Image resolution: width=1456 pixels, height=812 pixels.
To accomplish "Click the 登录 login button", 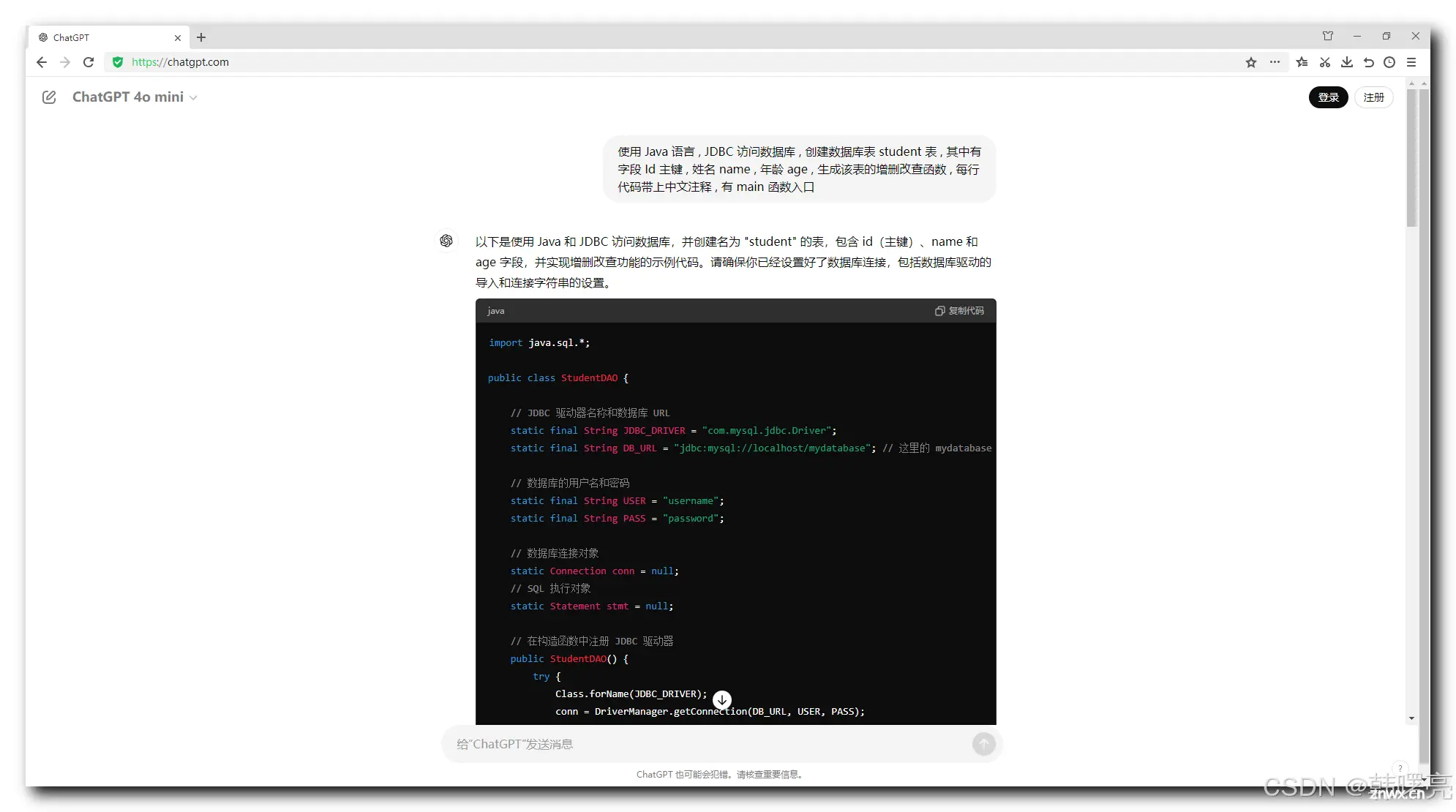I will pos(1328,97).
